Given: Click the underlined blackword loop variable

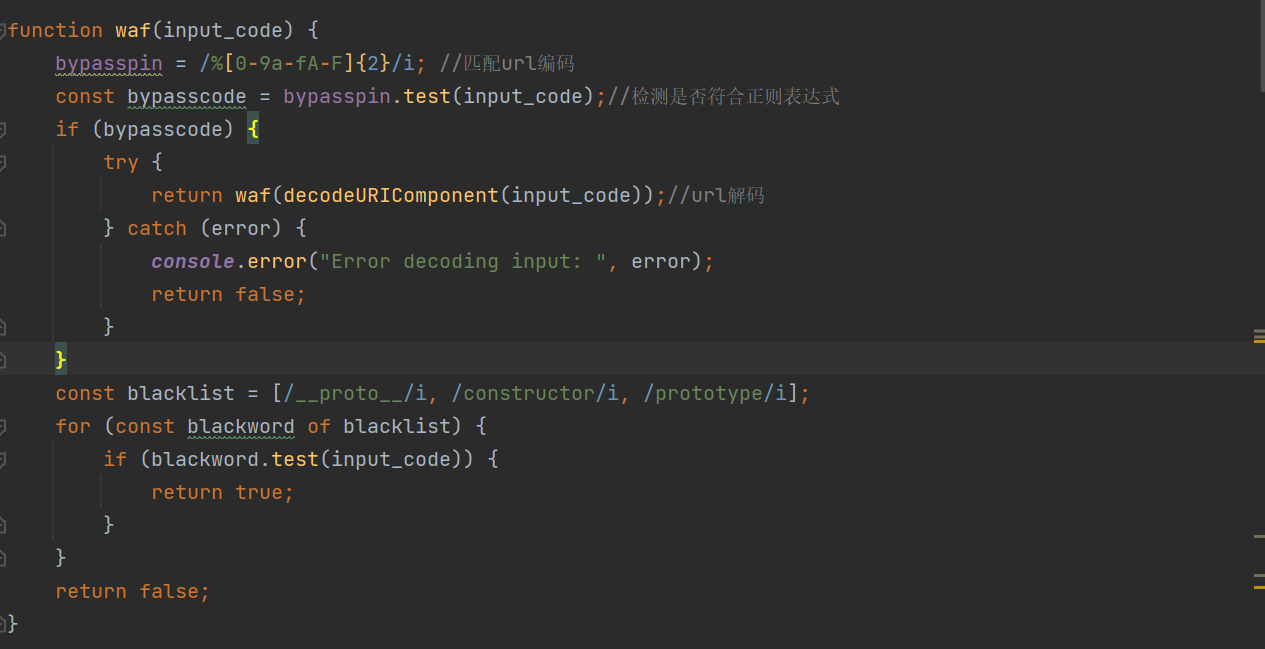Looking at the screenshot, I should click(x=240, y=427).
